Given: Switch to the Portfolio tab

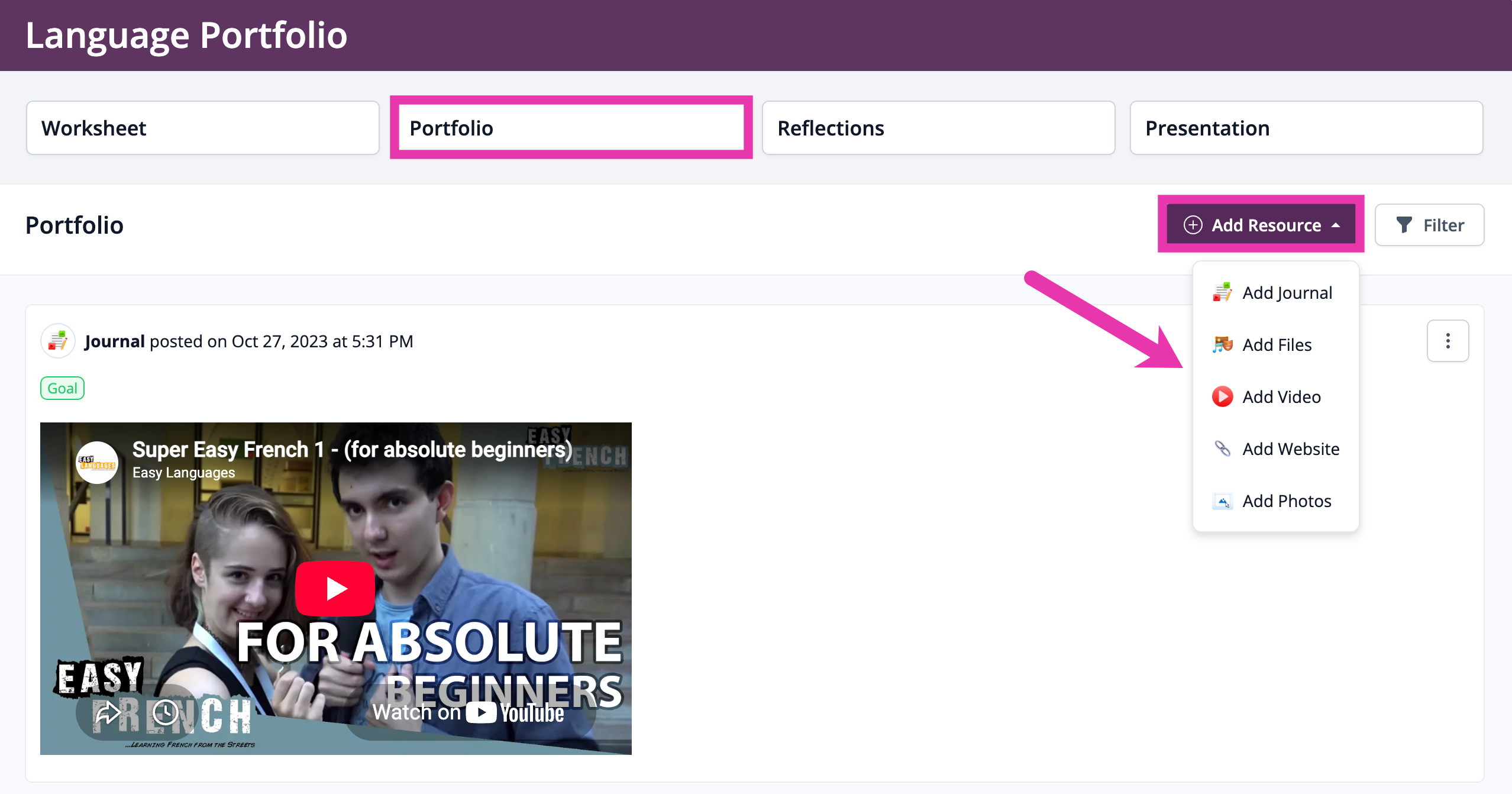Looking at the screenshot, I should pyautogui.click(x=571, y=128).
